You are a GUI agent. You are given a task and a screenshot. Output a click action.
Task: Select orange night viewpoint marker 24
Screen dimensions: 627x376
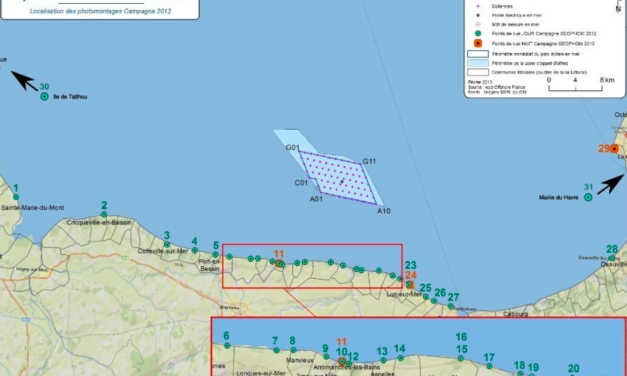[x=409, y=285]
